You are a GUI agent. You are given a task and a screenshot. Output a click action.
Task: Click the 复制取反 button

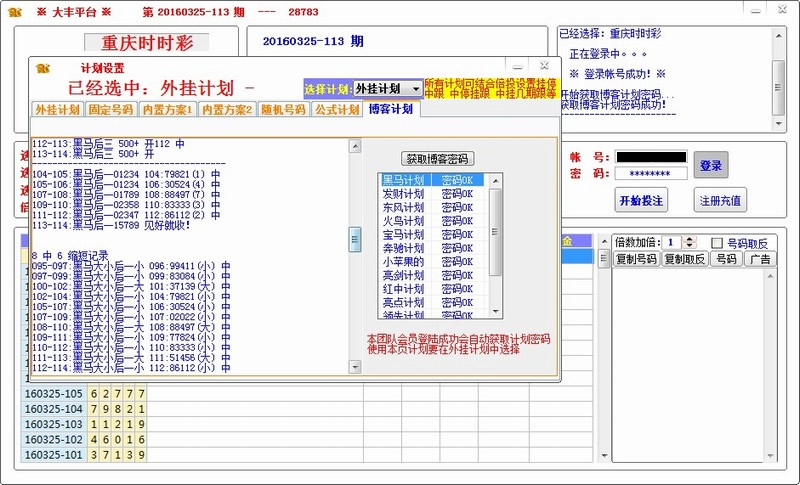684,259
